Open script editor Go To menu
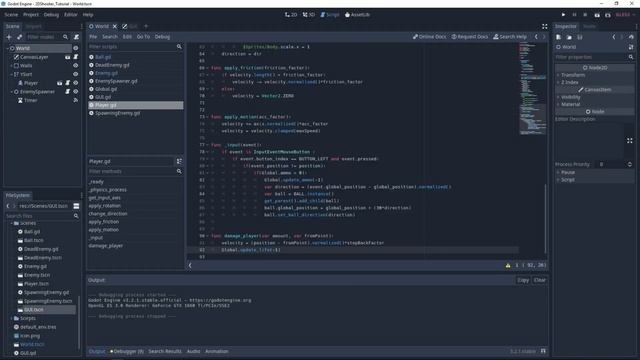This screenshot has height=360, width=640. click(x=143, y=37)
